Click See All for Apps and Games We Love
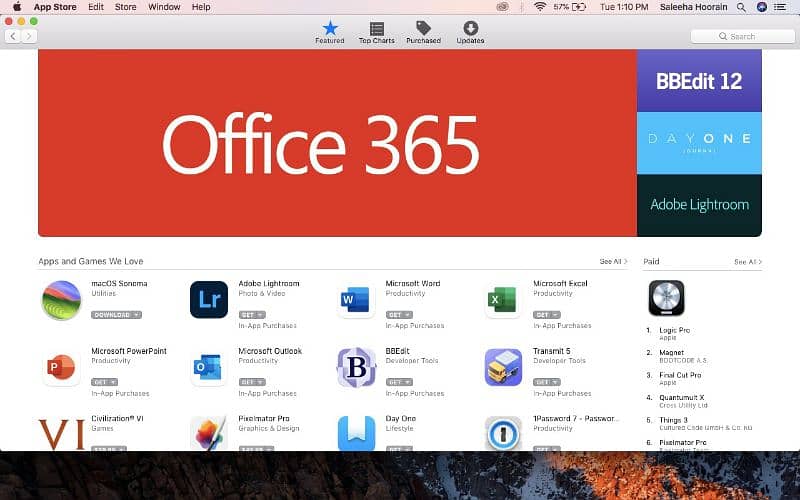Viewport: 800px width, 500px height. point(612,262)
